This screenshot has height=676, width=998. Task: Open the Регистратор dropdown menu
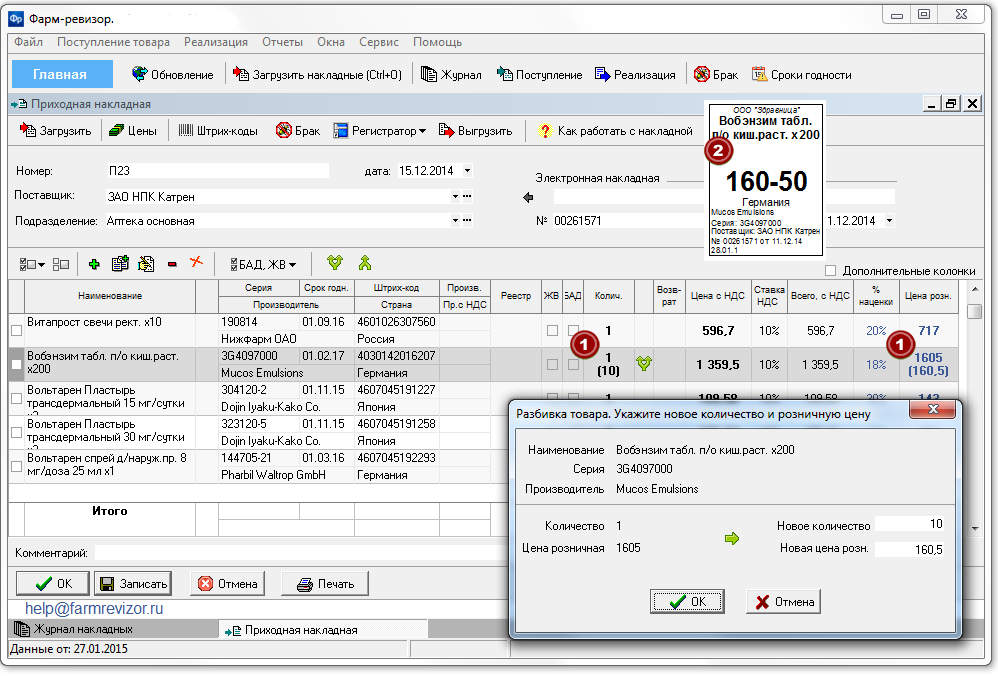[380, 130]
